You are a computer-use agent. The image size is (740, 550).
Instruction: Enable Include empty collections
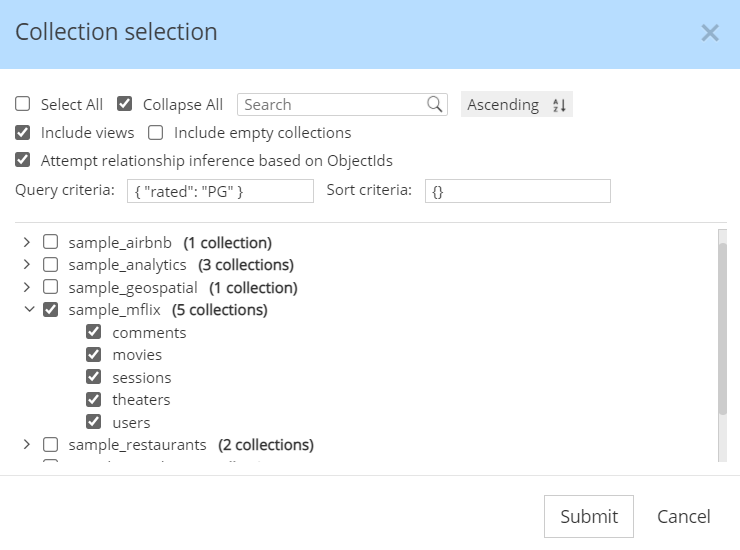(x=156, y=132)
